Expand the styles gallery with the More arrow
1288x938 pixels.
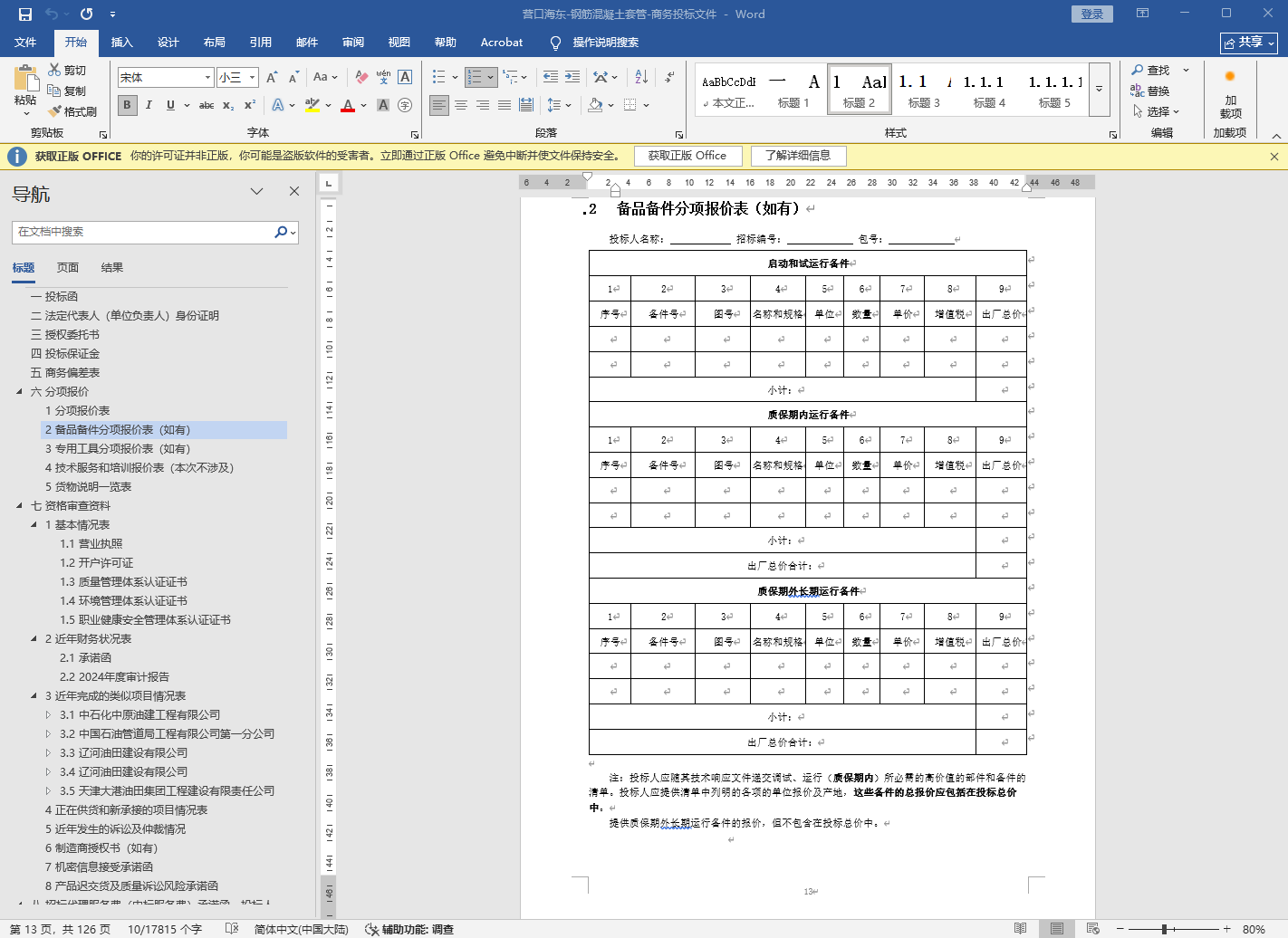click(x=1099, y=90)
